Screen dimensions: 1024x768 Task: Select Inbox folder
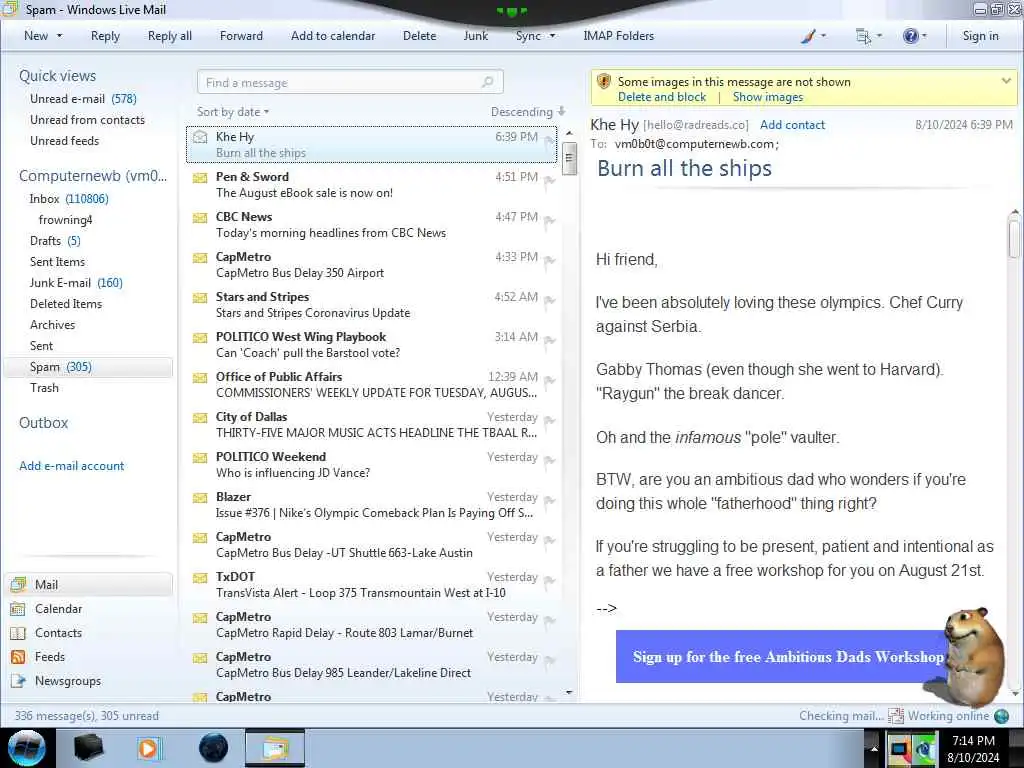[x=69, y=199]
